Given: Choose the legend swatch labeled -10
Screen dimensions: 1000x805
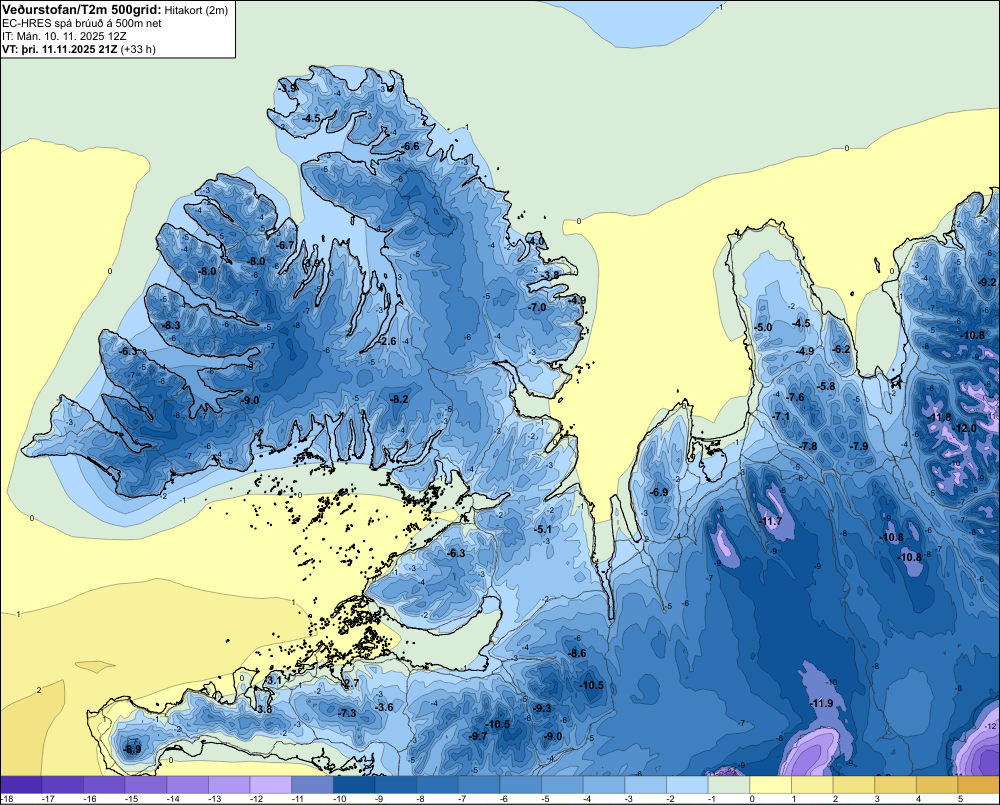Looking at the screenshot, I should (x=354, y=785).
